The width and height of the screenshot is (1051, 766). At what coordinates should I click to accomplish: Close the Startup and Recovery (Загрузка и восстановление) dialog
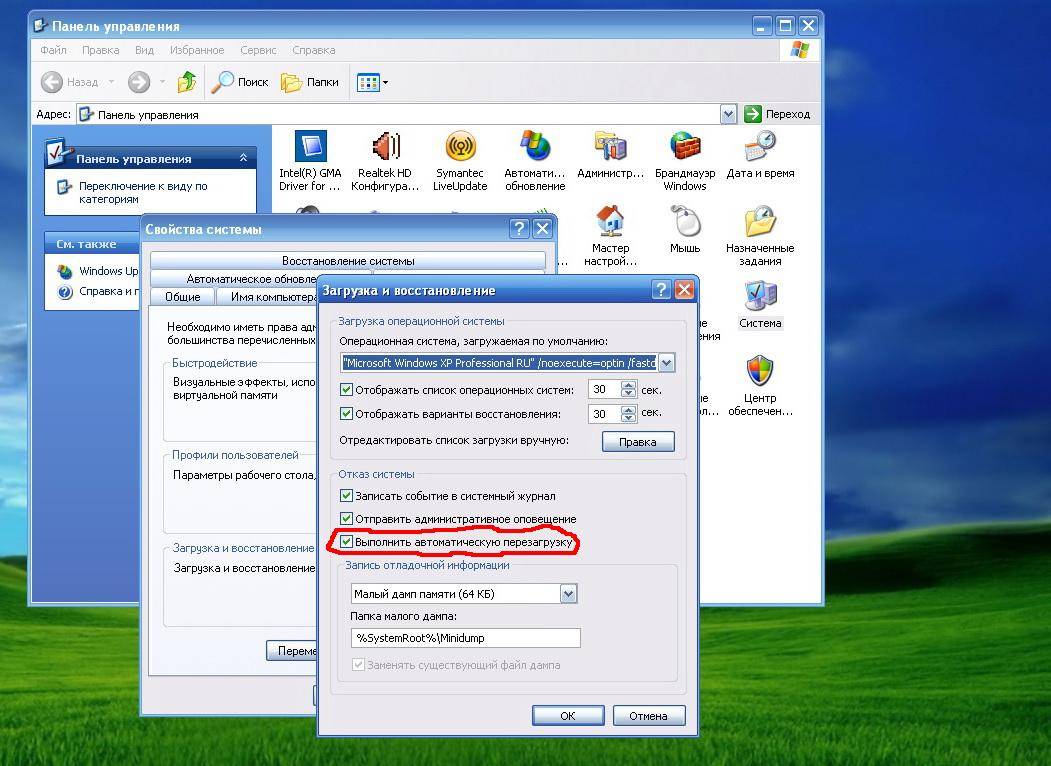[684, 290]
